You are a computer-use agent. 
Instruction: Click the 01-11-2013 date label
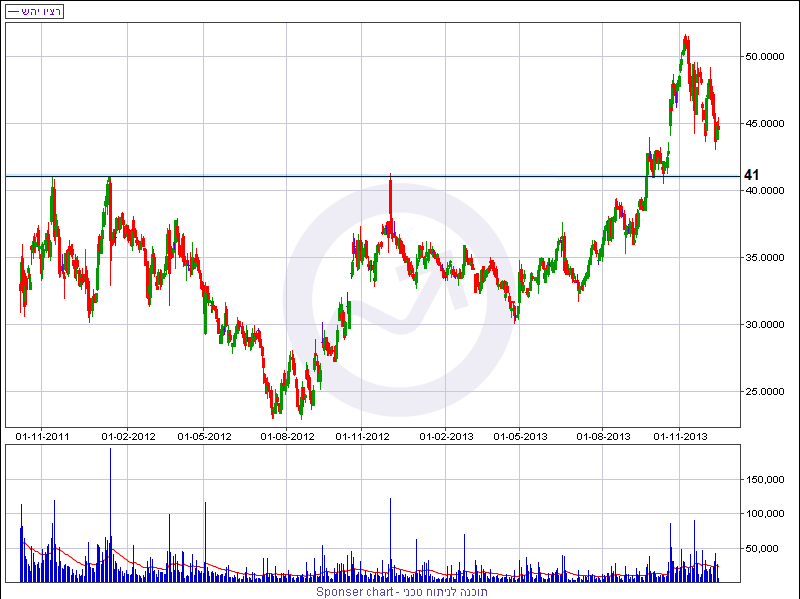[680, 437]
